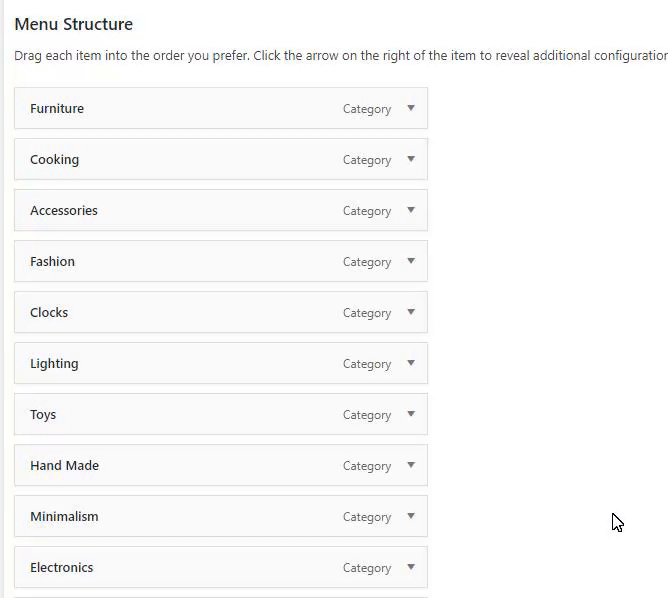Expand the Electronics menu item arrow
Viewport: 668px width, 598px height.
pyautogui.click(x=410, y=567)
